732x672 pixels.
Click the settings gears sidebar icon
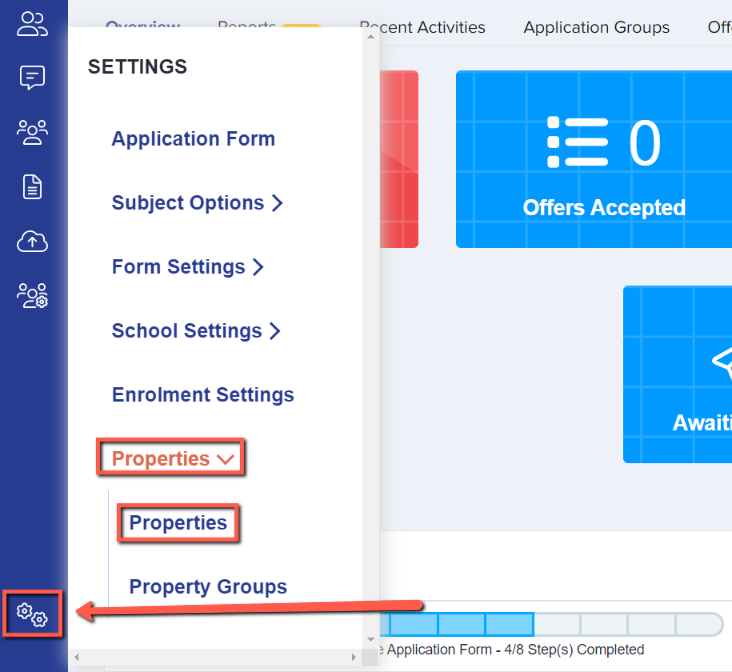click(33, 613)
